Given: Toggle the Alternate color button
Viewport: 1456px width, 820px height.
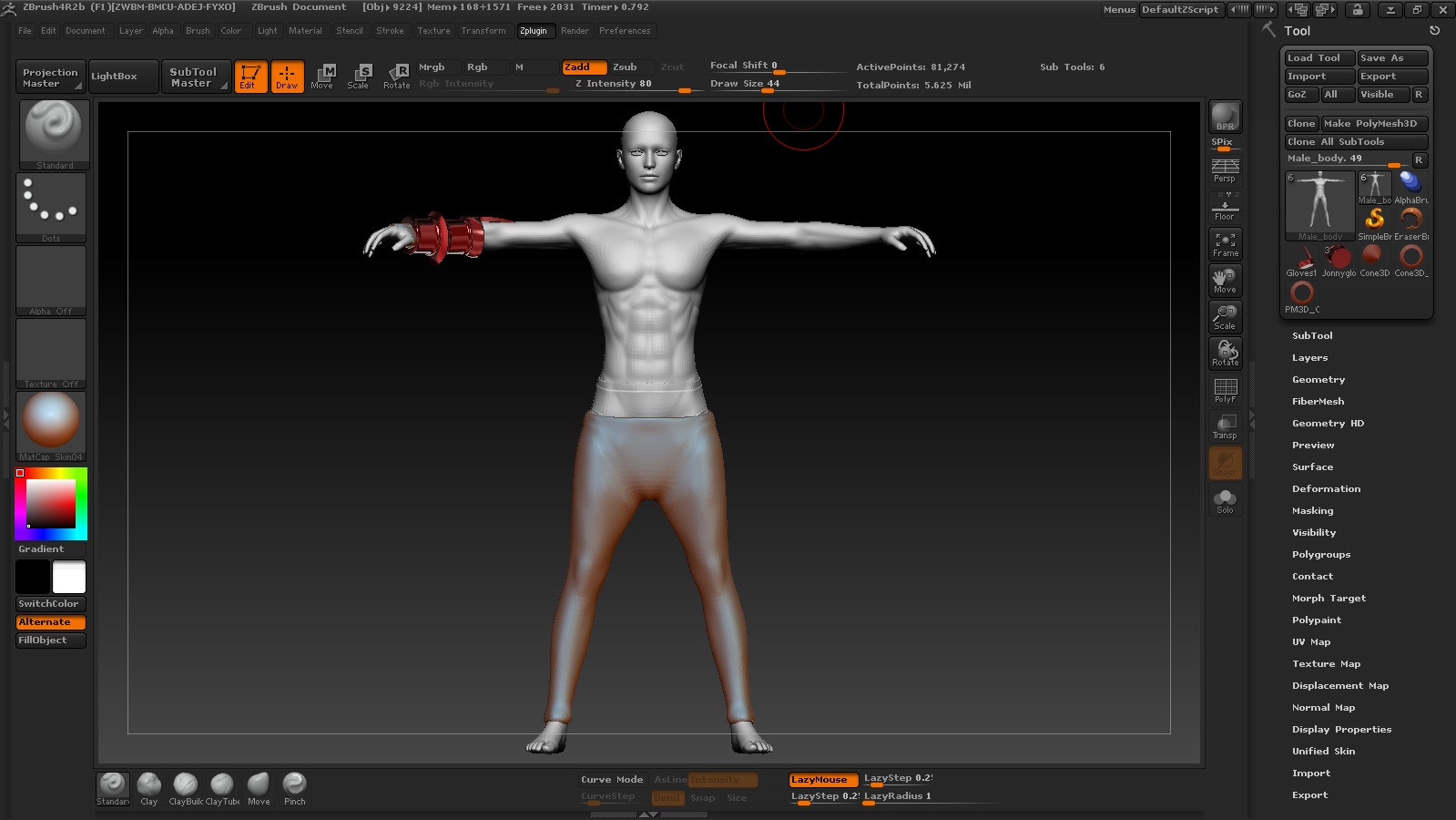Looking at the screenshot, I should tap(51, 622).
